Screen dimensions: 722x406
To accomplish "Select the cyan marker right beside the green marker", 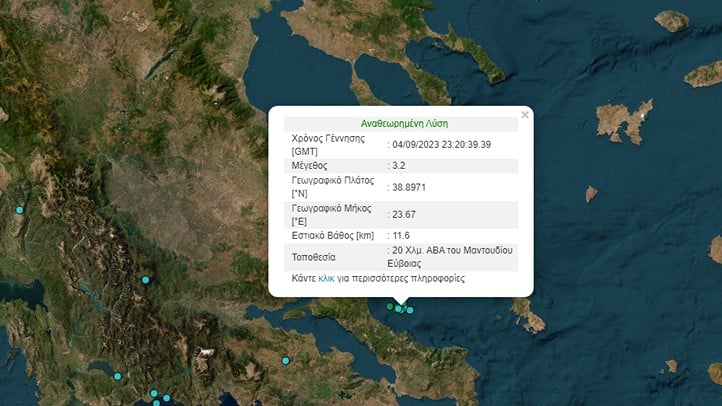I will tap(398, 309).
